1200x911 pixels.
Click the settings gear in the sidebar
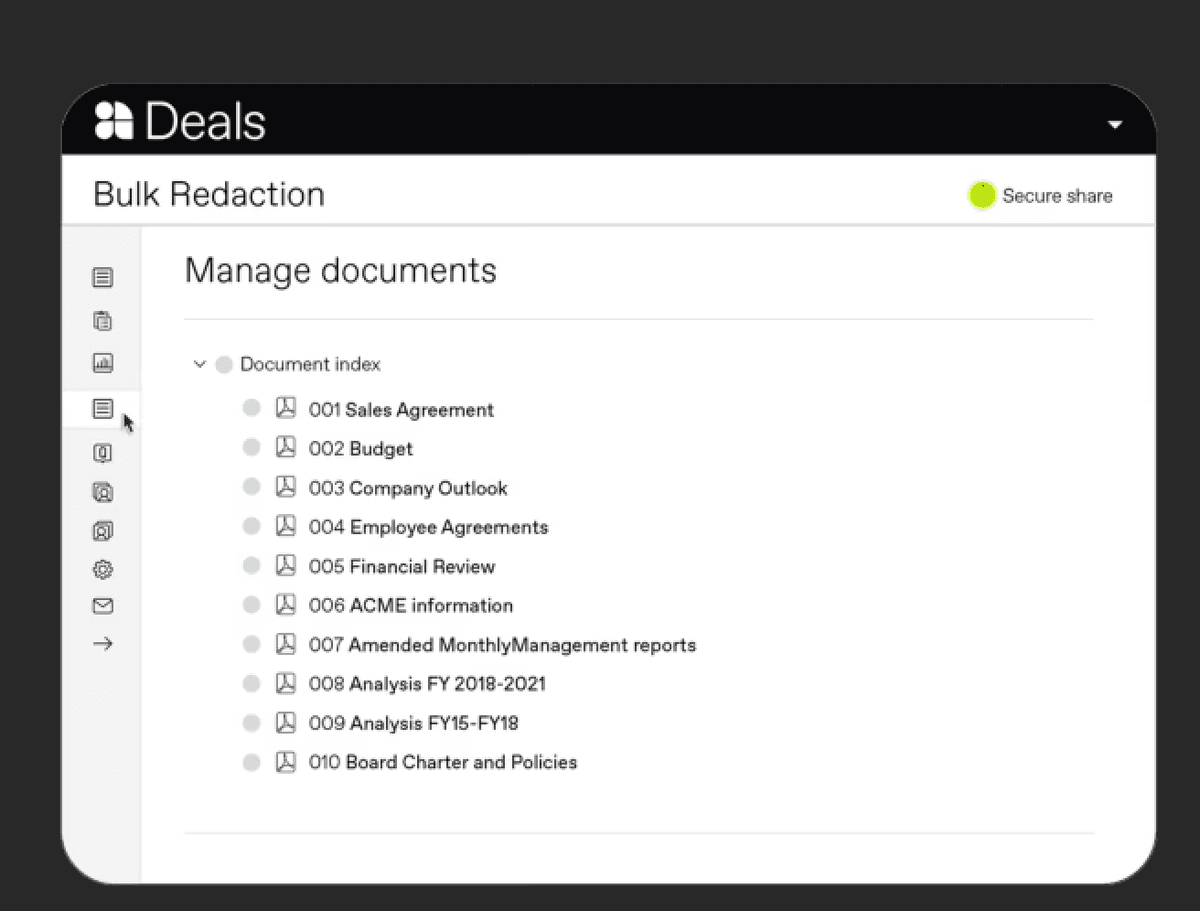(102, 570)
